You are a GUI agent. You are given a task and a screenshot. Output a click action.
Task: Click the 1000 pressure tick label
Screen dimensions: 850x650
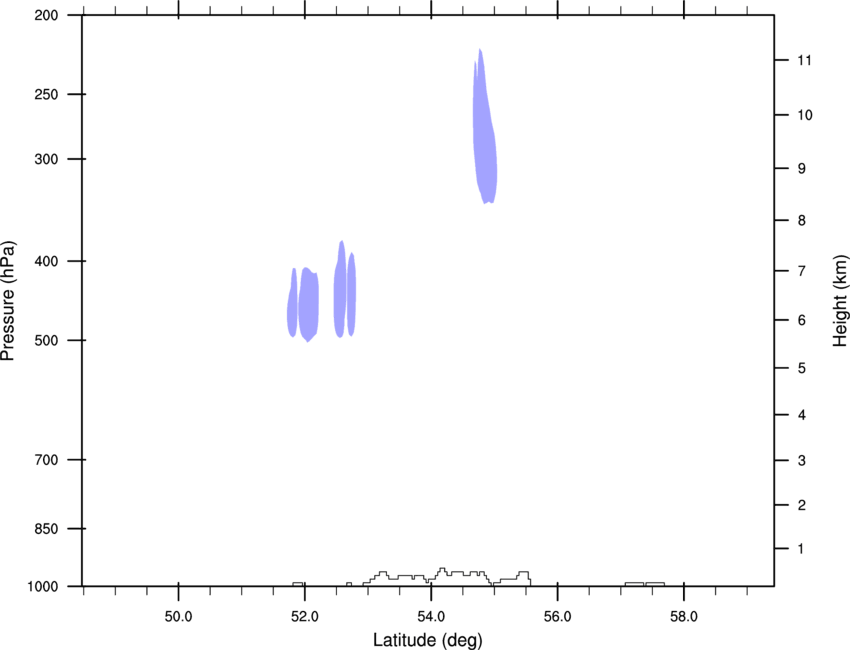pos(43,587)
